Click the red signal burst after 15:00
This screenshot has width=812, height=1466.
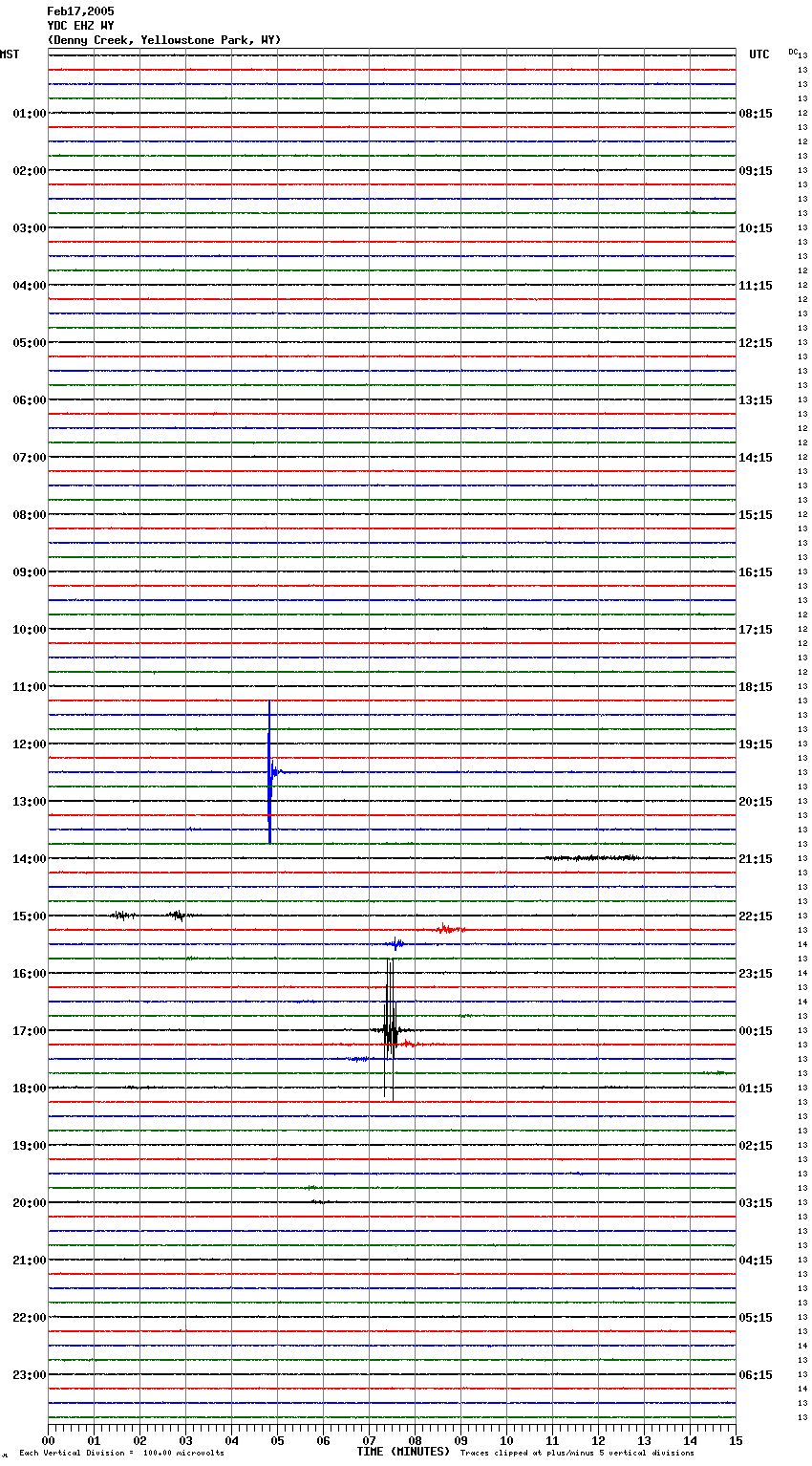(x=450, y=929)
